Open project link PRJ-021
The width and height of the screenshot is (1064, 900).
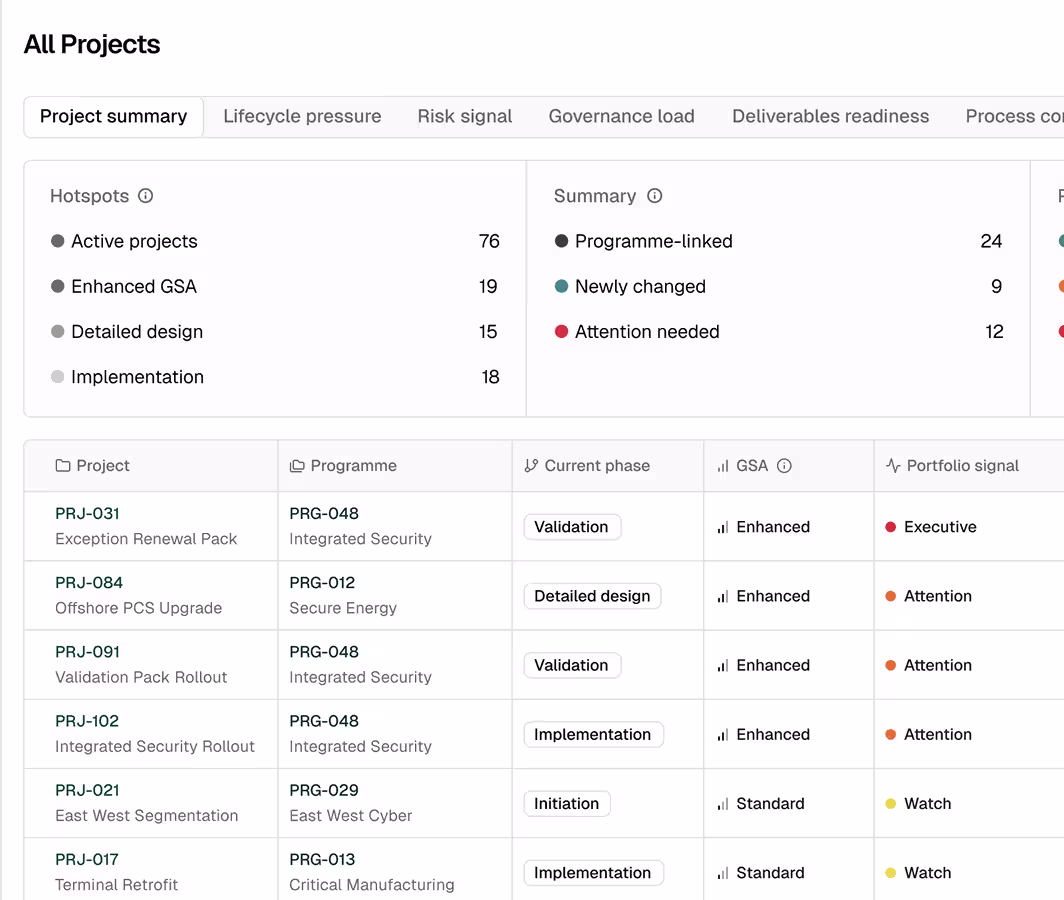[88, 791]
